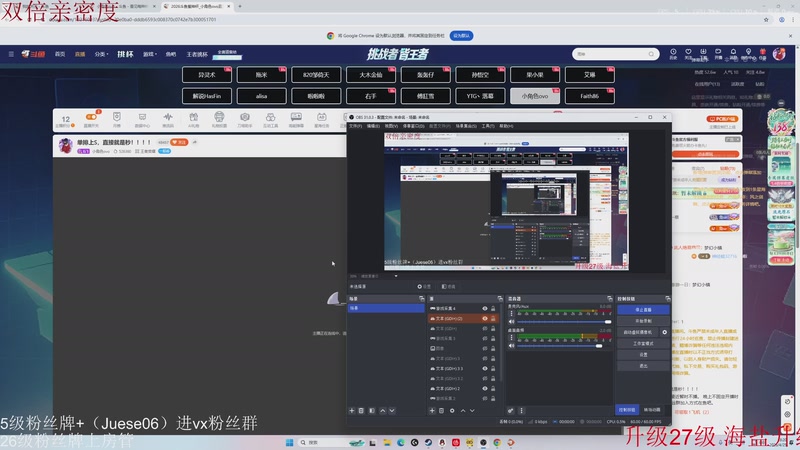Open scene filters icon in scenes toolbar

(x=372, y=411)
